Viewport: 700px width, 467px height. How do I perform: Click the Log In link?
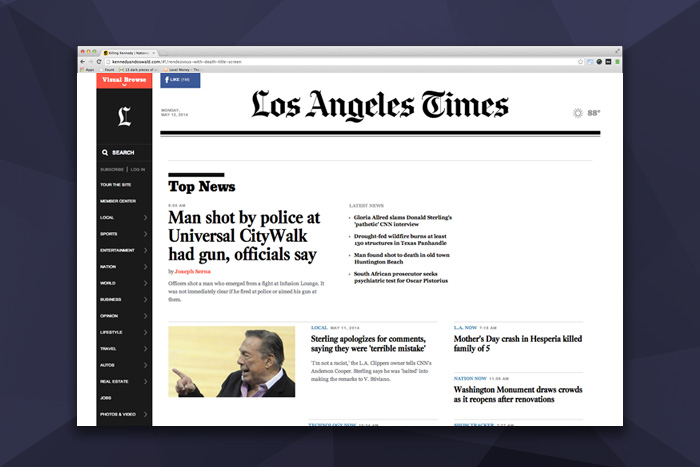point(138,170)
